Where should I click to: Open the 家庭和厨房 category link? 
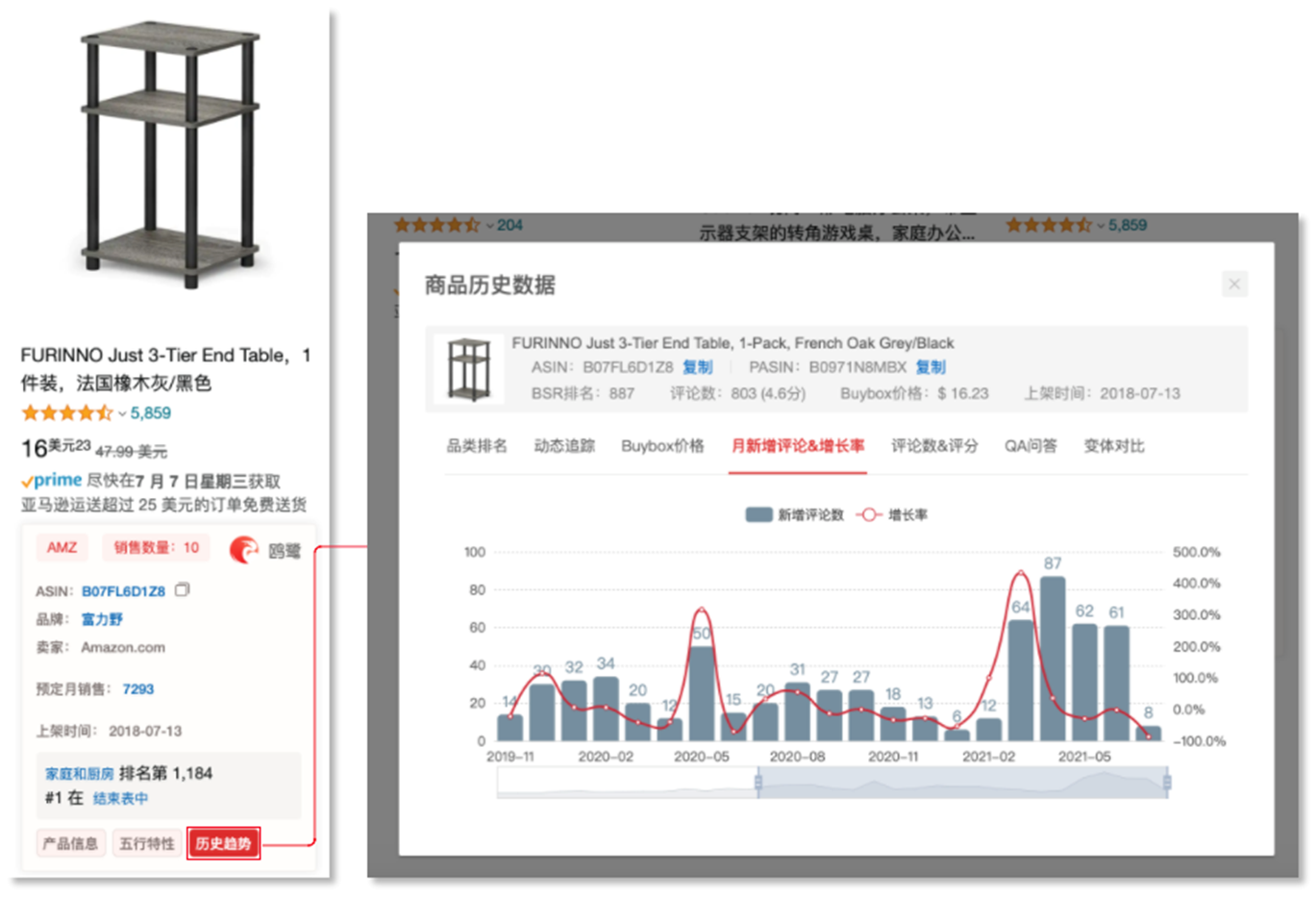(80, 774)
